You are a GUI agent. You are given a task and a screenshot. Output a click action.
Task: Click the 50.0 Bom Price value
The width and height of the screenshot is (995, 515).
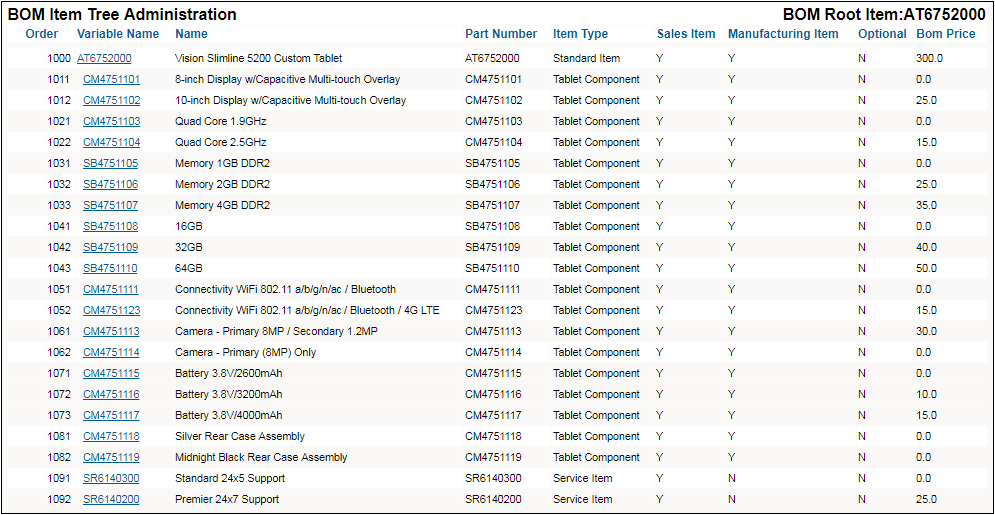tap(926, 268)
